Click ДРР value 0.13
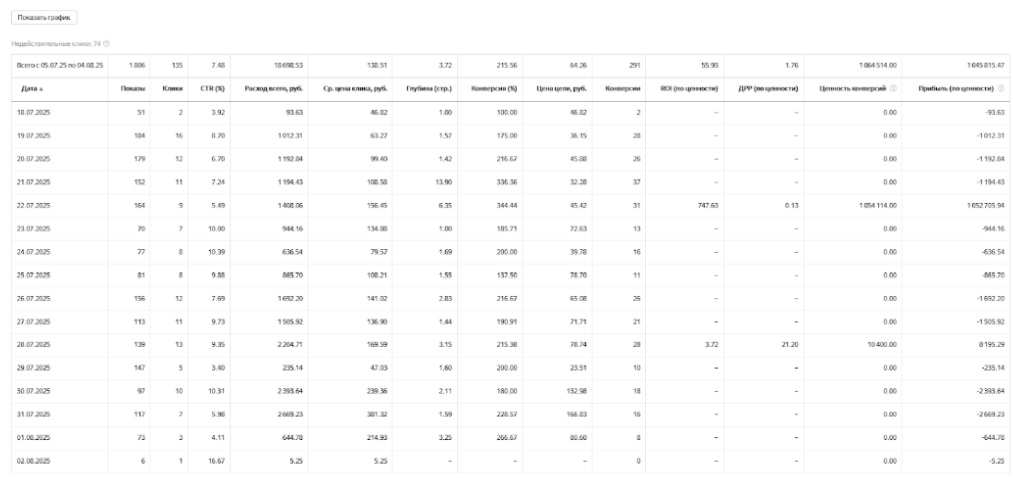 coord(791,205)
